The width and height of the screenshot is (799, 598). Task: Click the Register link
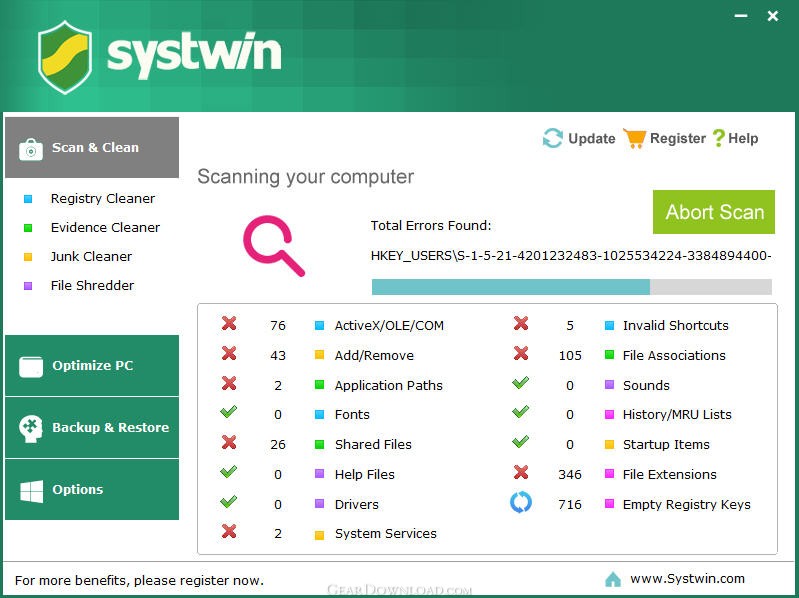tap(678, 139)
